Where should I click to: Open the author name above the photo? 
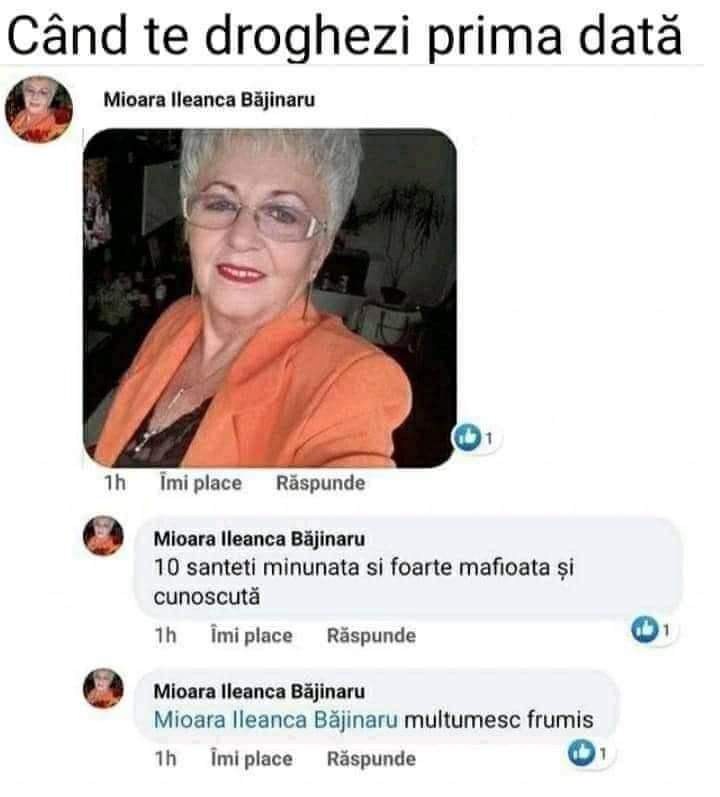pyautogui.click(x=209, y=100)
